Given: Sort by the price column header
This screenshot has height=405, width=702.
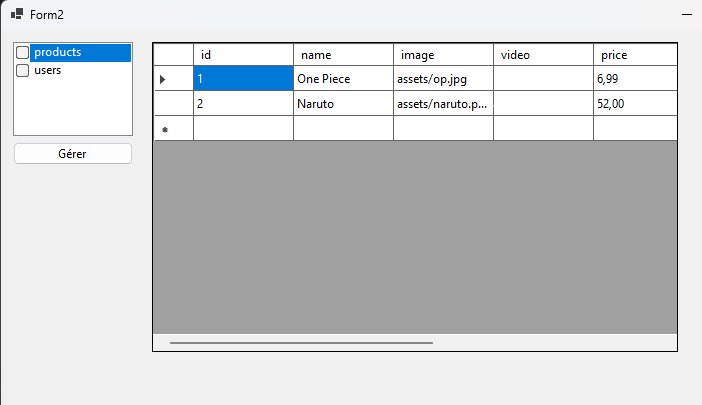Looking at the screenshot, I should 635,55.
